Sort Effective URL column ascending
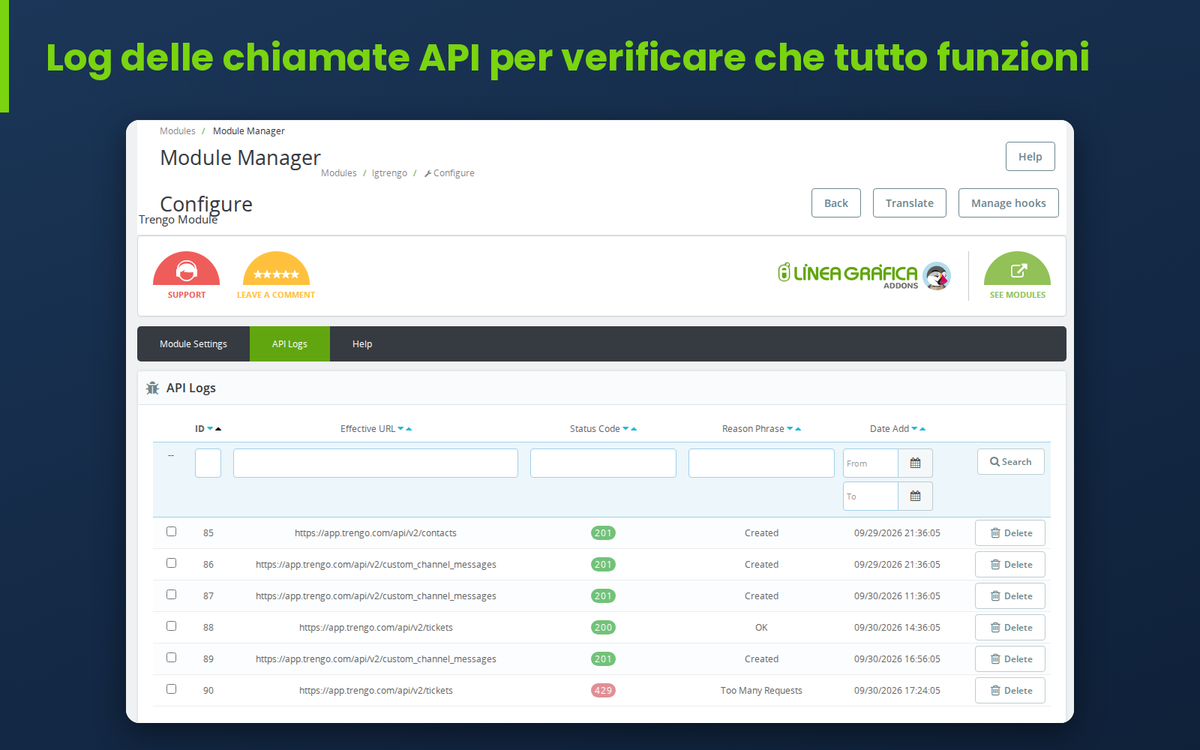 [409, 429]
